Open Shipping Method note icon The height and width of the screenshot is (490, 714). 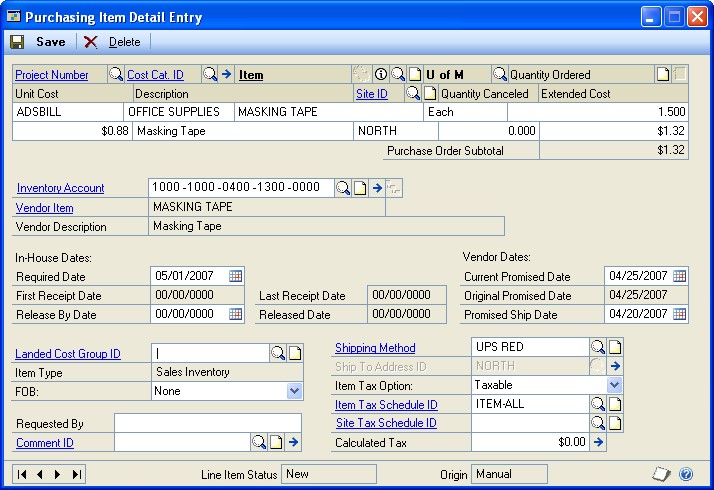coord(615,347)
